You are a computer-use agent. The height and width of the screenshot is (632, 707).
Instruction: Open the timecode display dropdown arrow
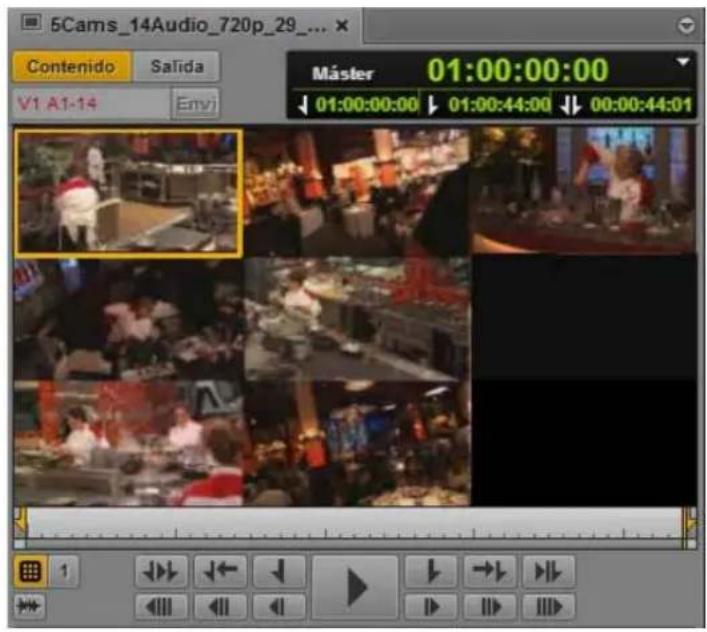[683, 62]
